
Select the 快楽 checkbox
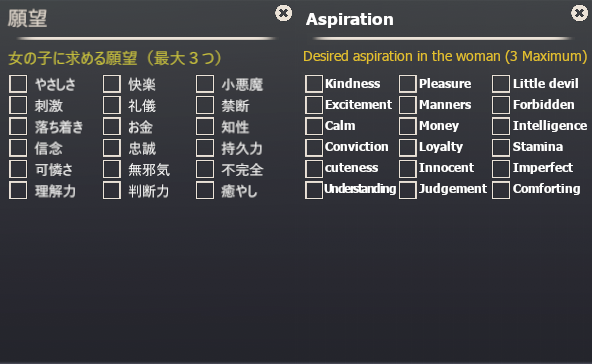click(112, 84)
